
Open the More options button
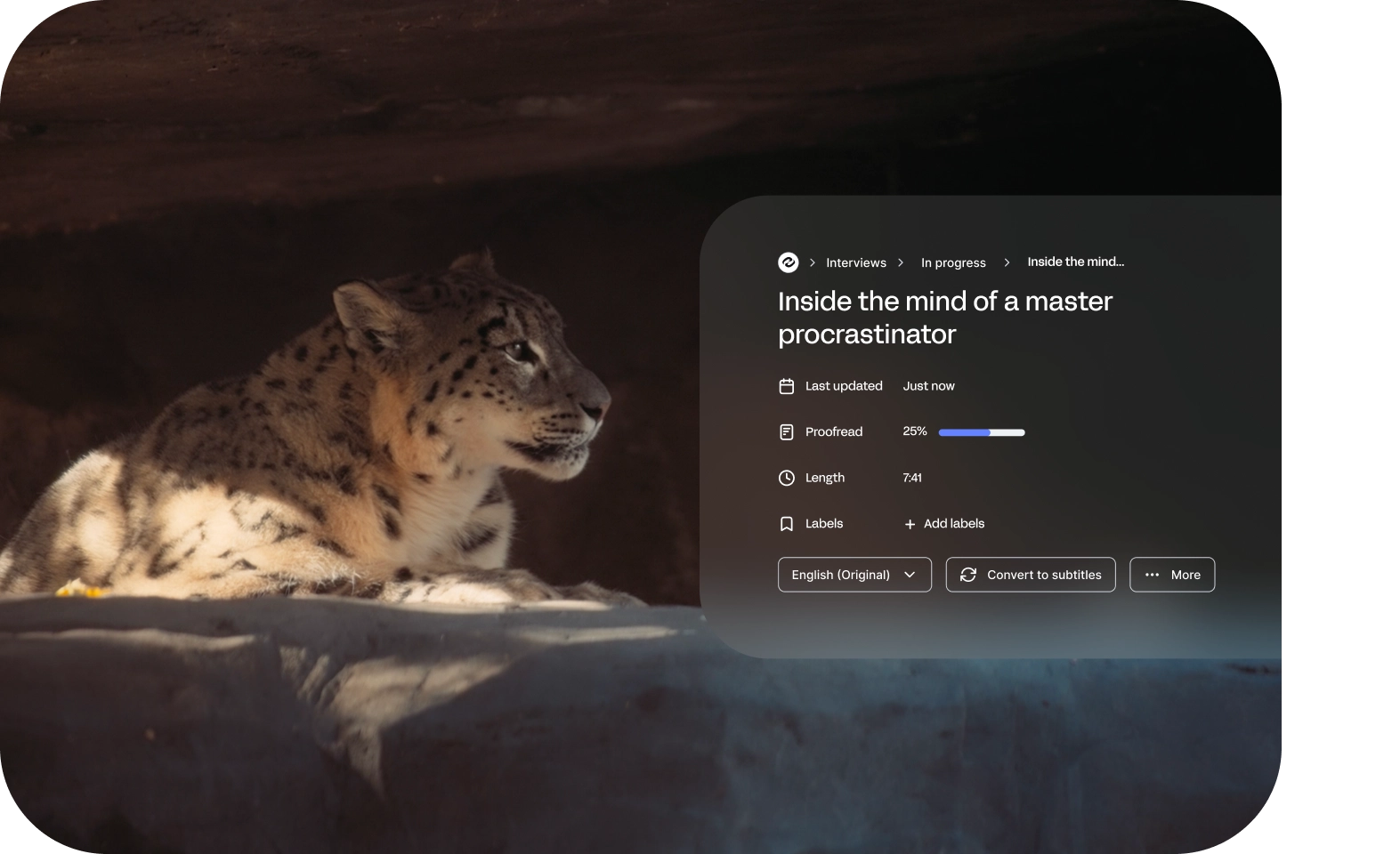point(1171,575)
